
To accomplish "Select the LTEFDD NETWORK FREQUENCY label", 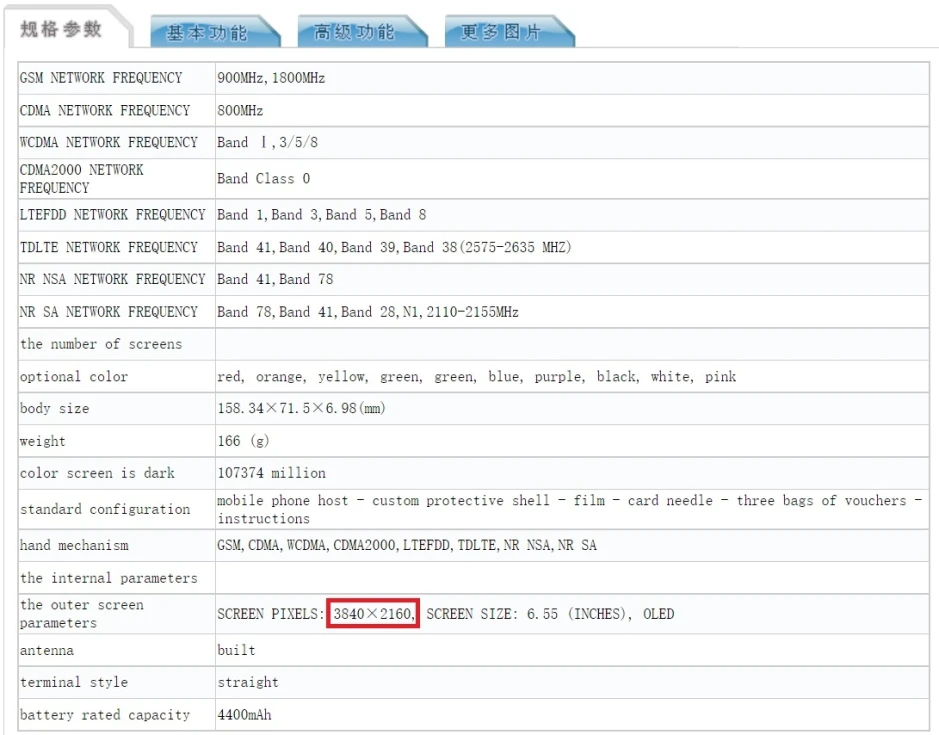I will pyautogui.click(x=112, y=215).
